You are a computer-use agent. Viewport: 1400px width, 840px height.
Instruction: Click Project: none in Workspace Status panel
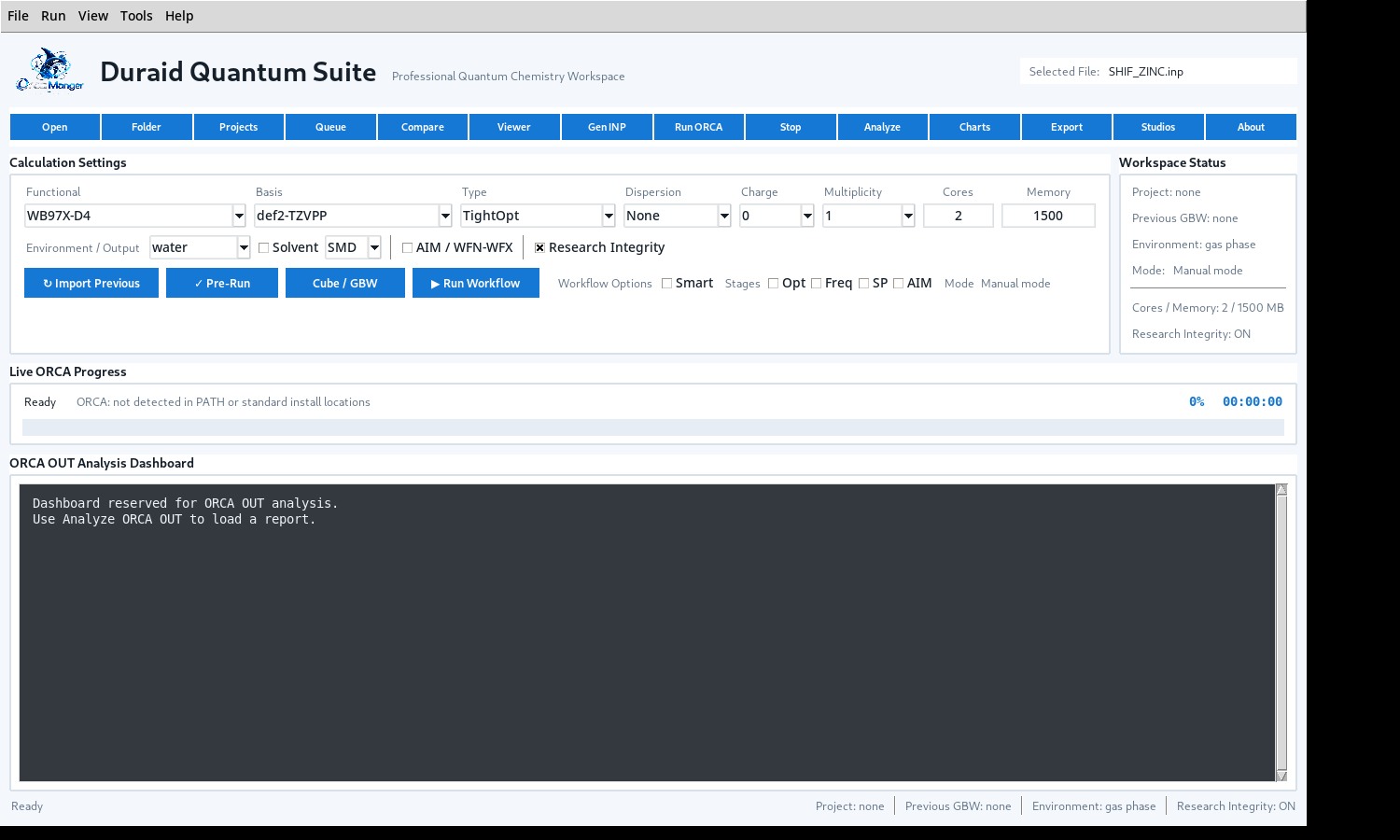coord(1167,192)
